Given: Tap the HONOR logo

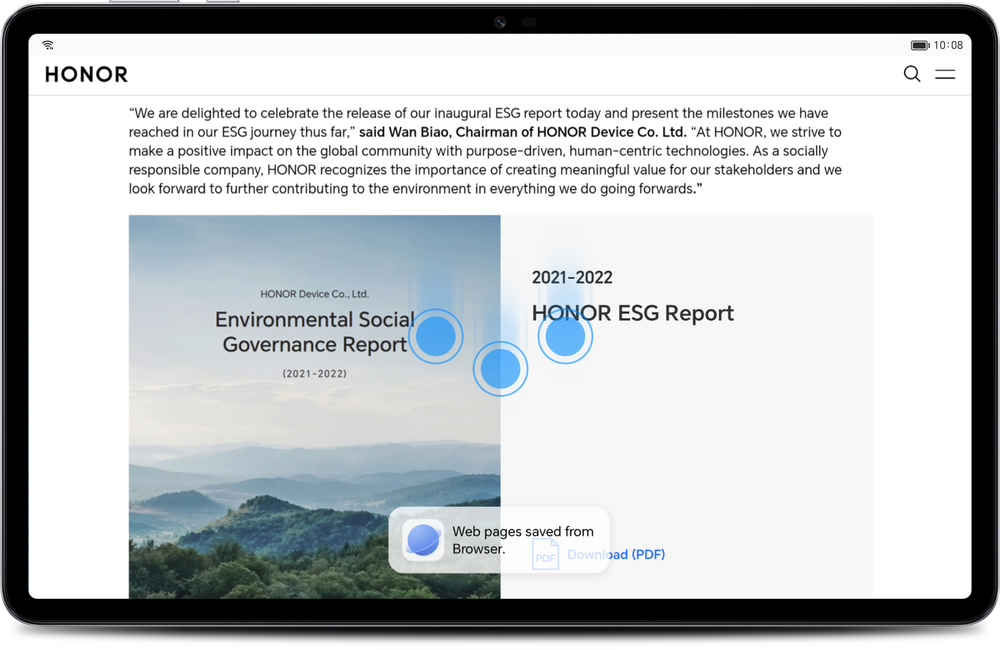Looking at the screenshot, I should [87, 75].
